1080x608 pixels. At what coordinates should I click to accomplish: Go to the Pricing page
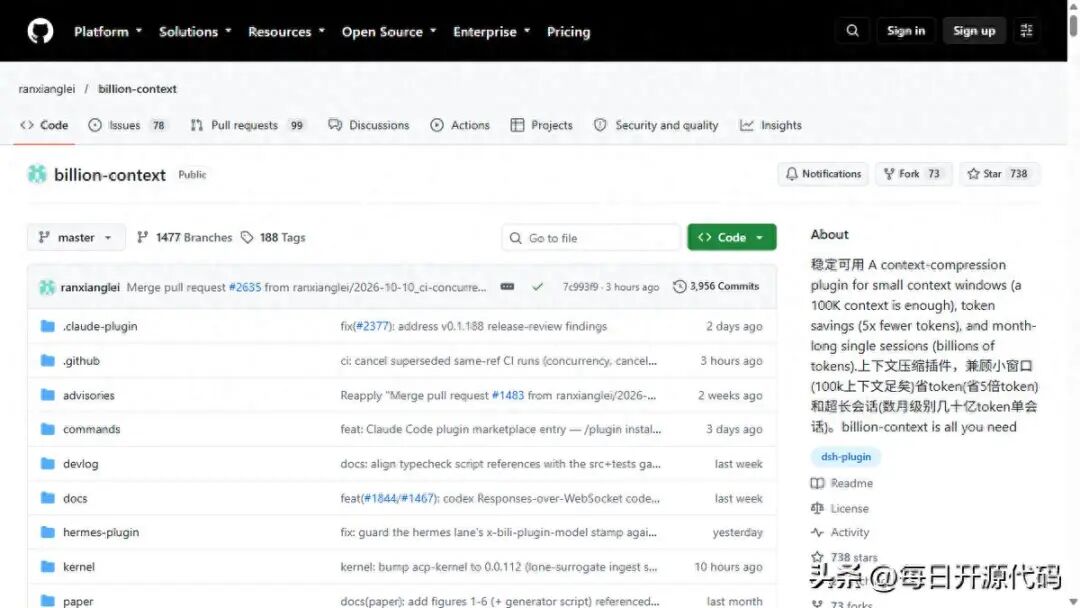(x=568, y=32)
